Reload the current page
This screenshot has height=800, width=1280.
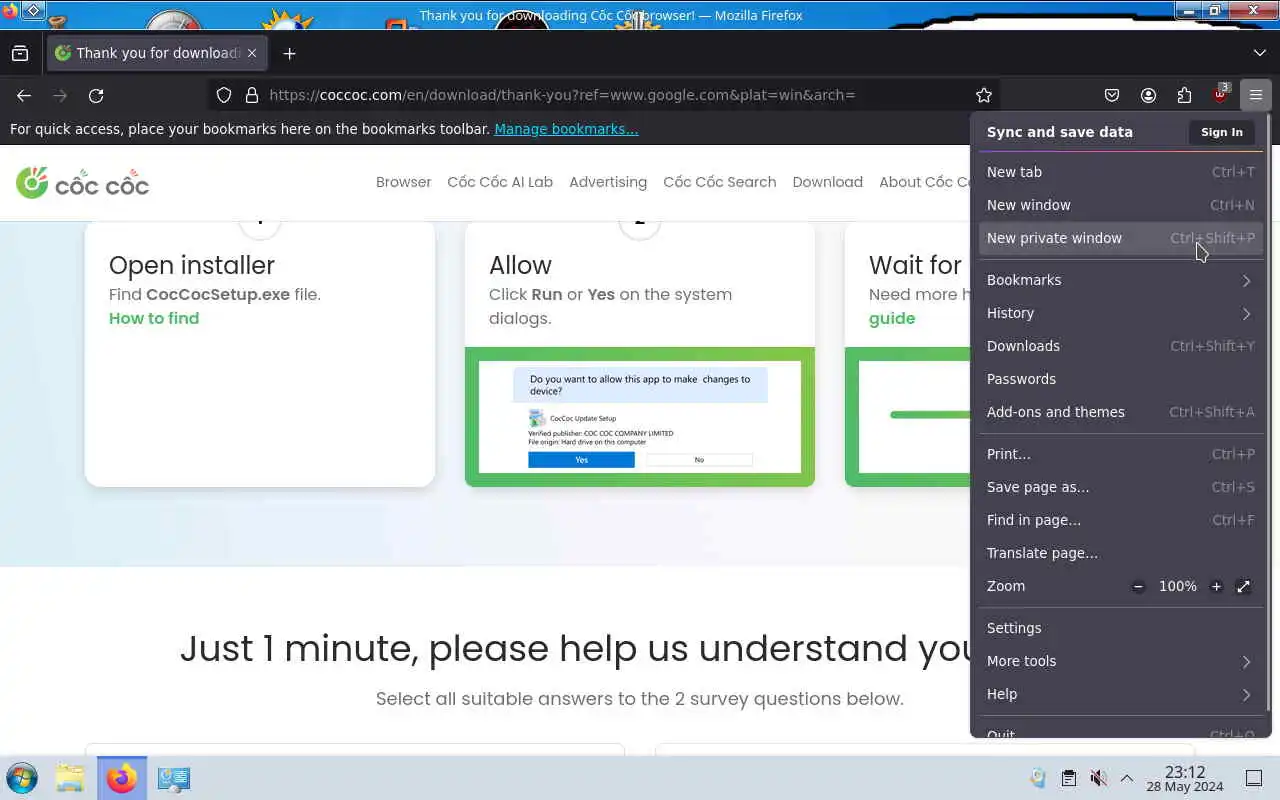point(96,95)
